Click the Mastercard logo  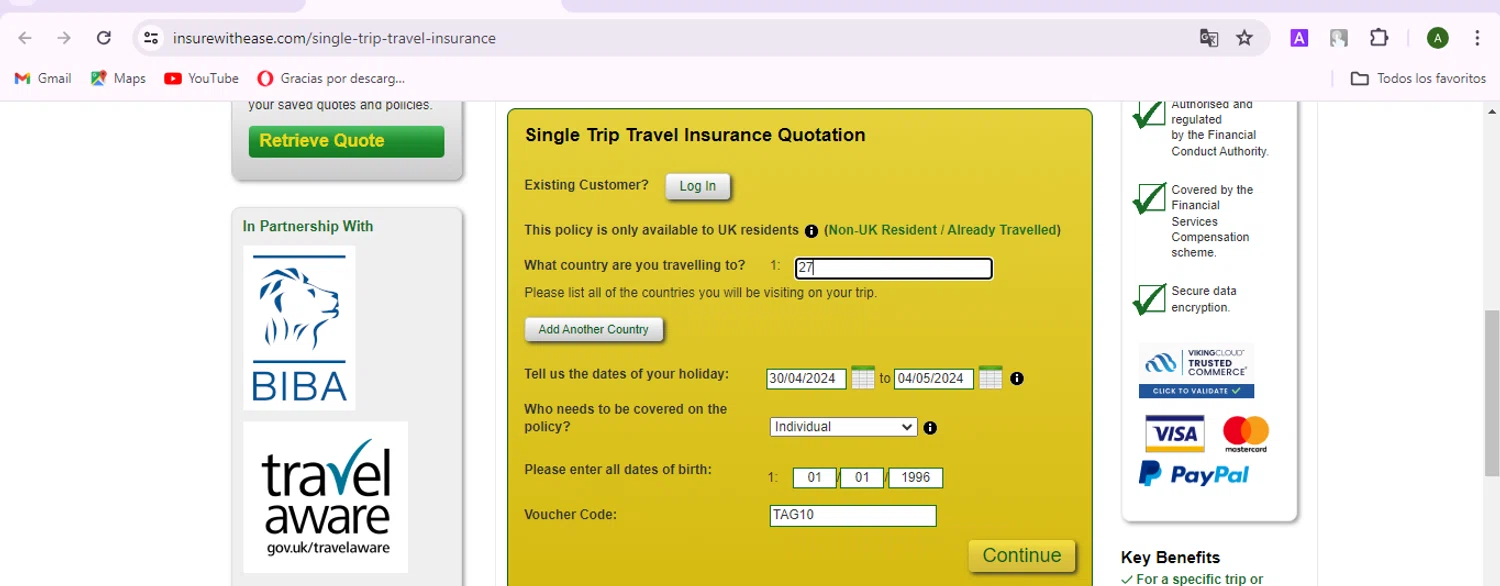point(1246,434)
